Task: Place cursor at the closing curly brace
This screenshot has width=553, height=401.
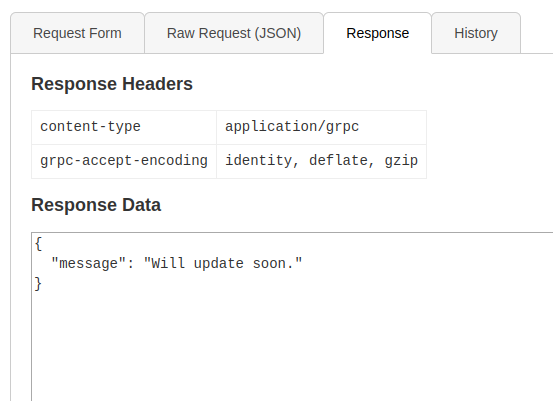Action: [38, 284]
